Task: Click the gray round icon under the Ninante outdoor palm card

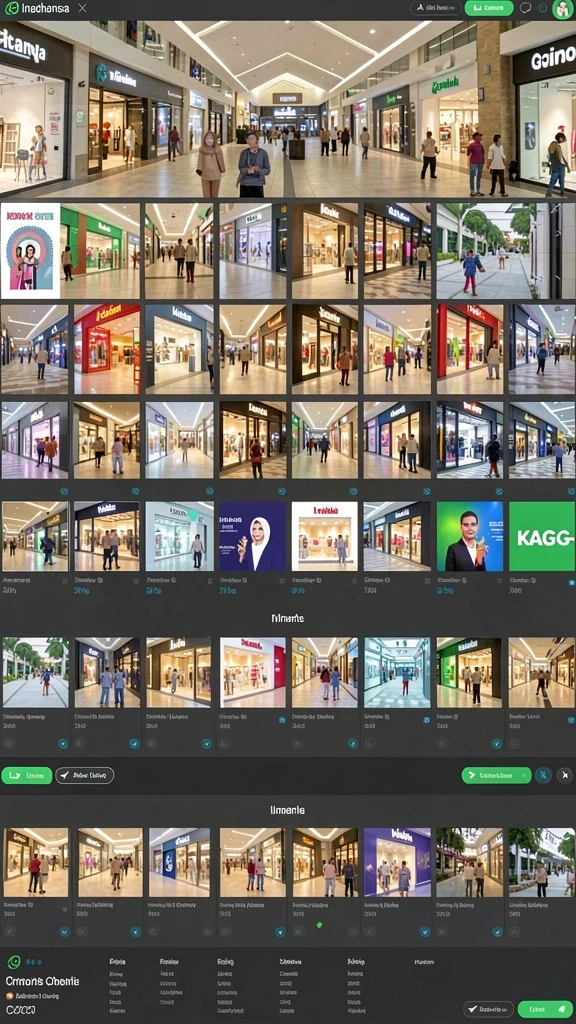Action: point(9,743)
